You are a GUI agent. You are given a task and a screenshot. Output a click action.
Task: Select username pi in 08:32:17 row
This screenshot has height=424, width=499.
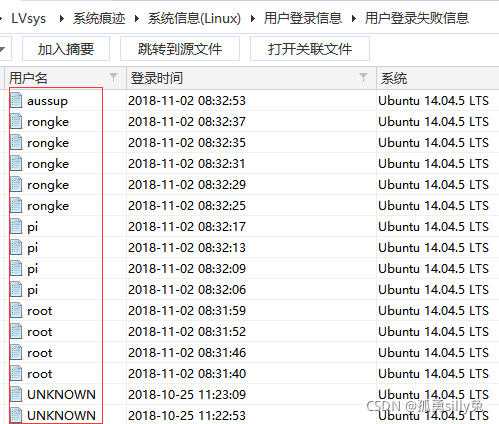tap(33, 227)
